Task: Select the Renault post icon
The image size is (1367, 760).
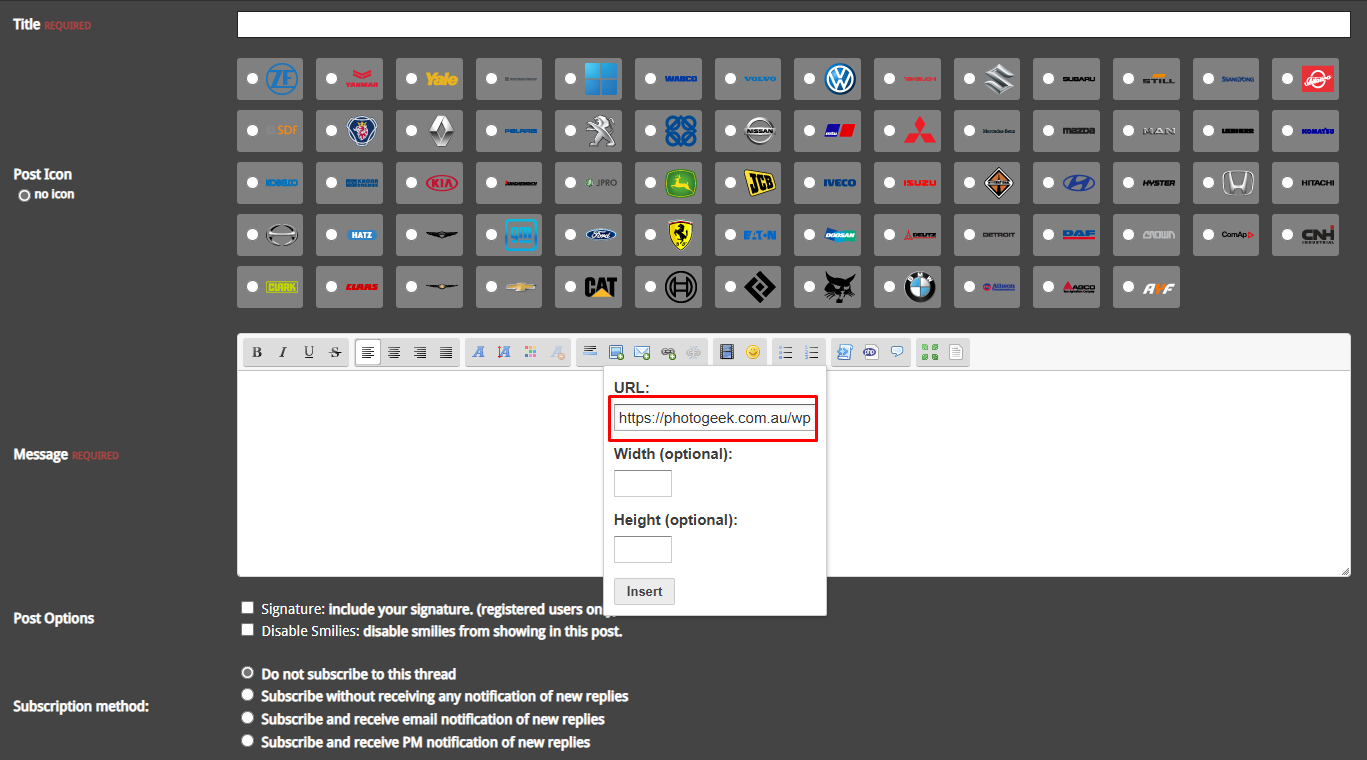Action: (x=411, y=131)
